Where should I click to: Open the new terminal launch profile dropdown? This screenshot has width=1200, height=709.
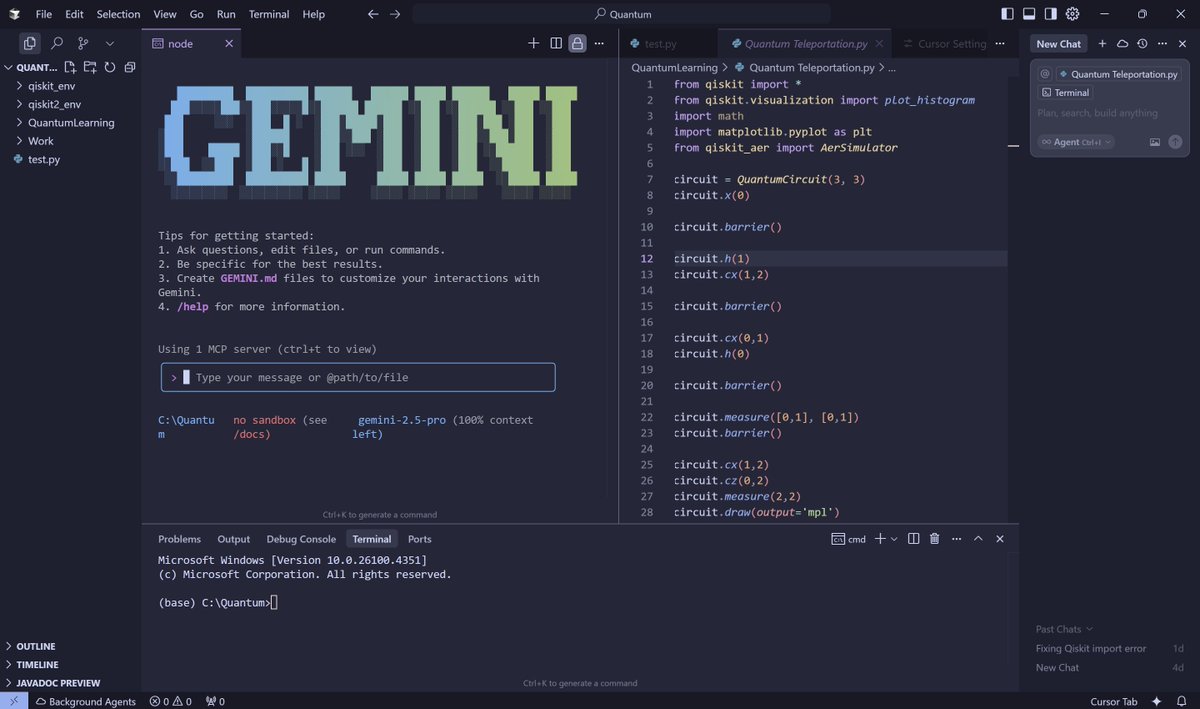coord(894,539)
